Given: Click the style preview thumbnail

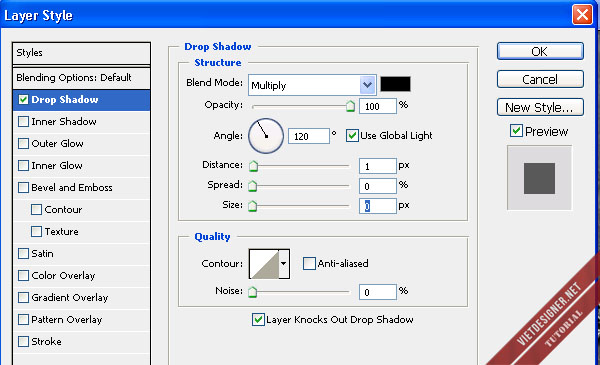Looking at the screenshot, I should [x=540, y=178].
